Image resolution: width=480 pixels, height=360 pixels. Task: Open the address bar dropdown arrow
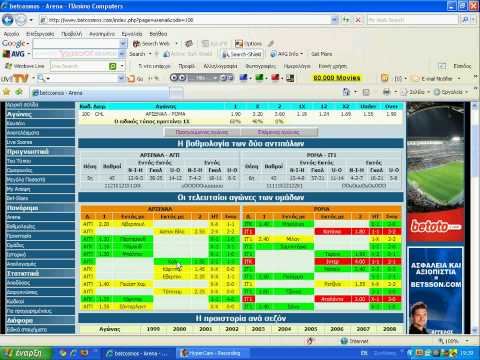[334, 20]
